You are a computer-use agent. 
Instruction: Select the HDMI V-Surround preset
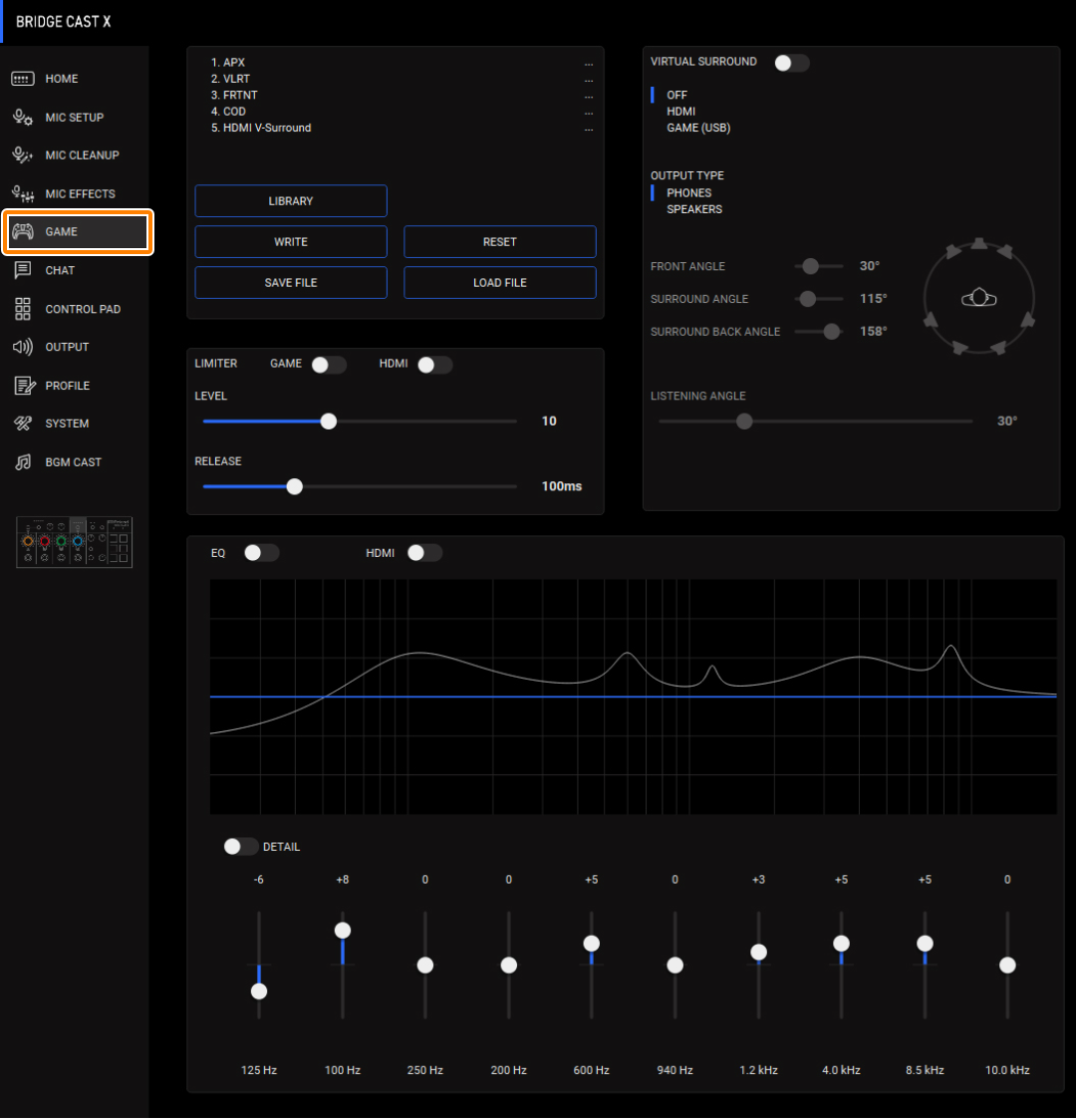[261, 129]
